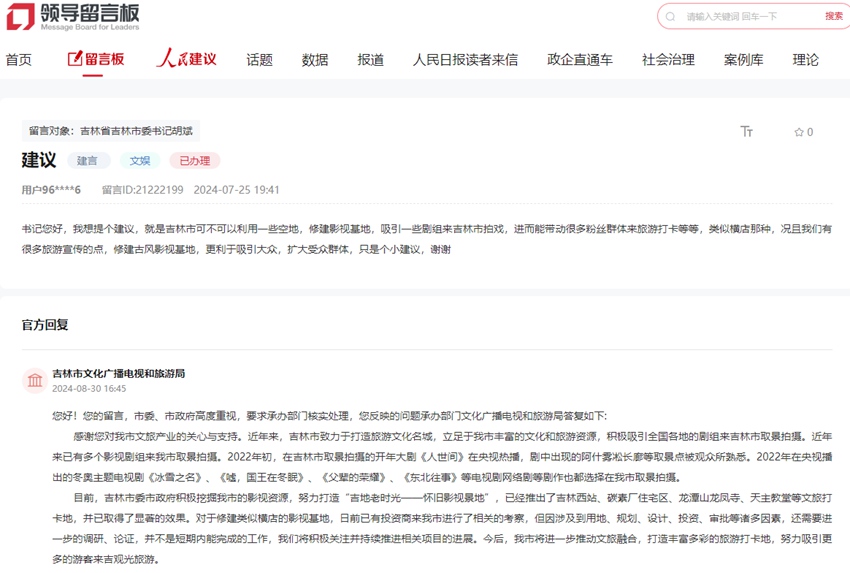Click the magnifier icon in search box
The image size is (850, 573).
672,16
